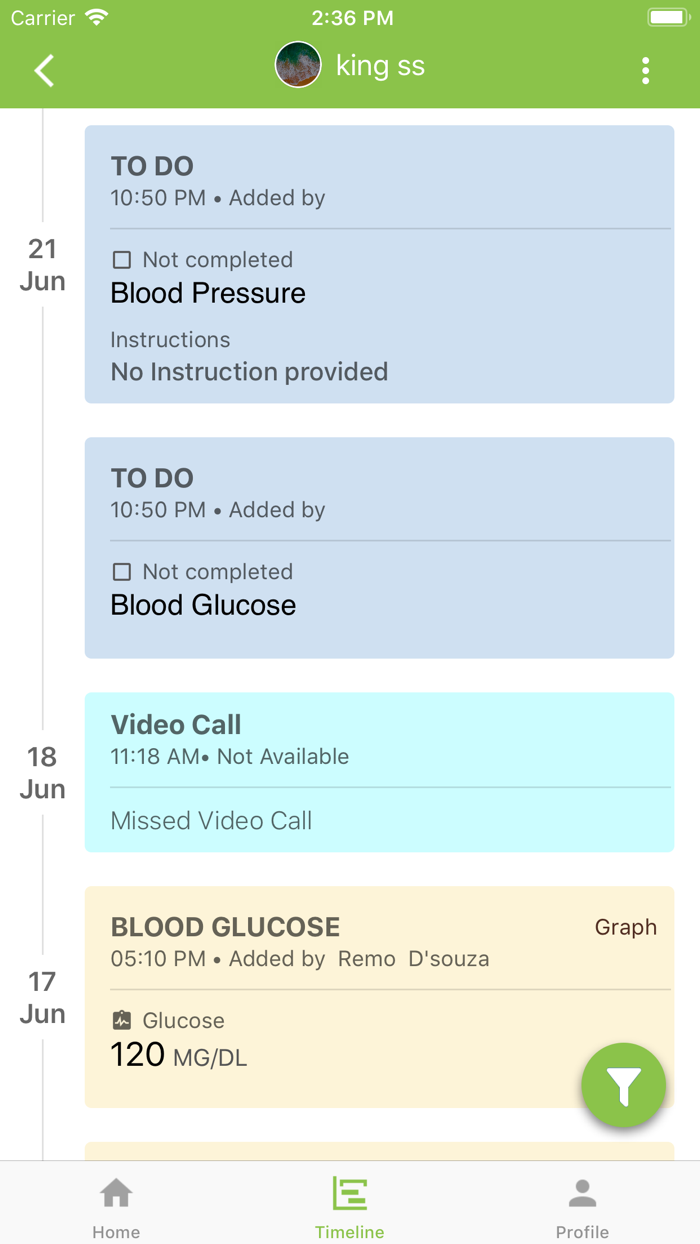This screenshot has width=700, height=1244.
Task: Tap the Profile person icon
Action: (x=582, y=1193)
